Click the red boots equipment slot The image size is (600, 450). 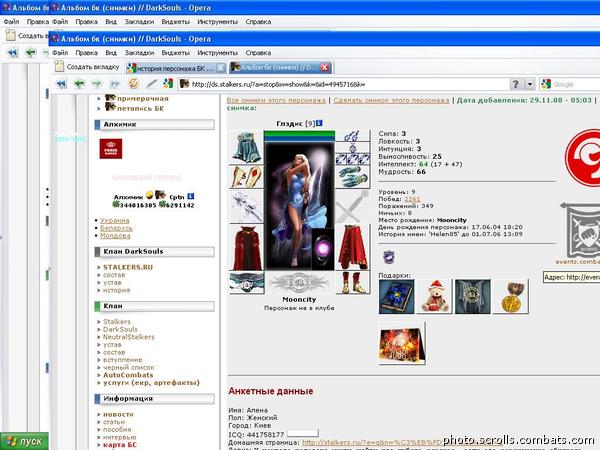[353, 282]
